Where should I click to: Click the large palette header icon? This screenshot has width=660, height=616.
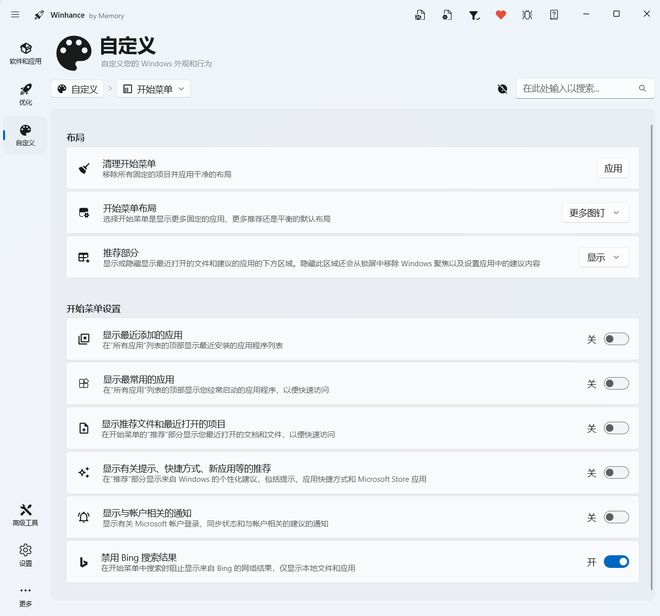coord(74,53)
